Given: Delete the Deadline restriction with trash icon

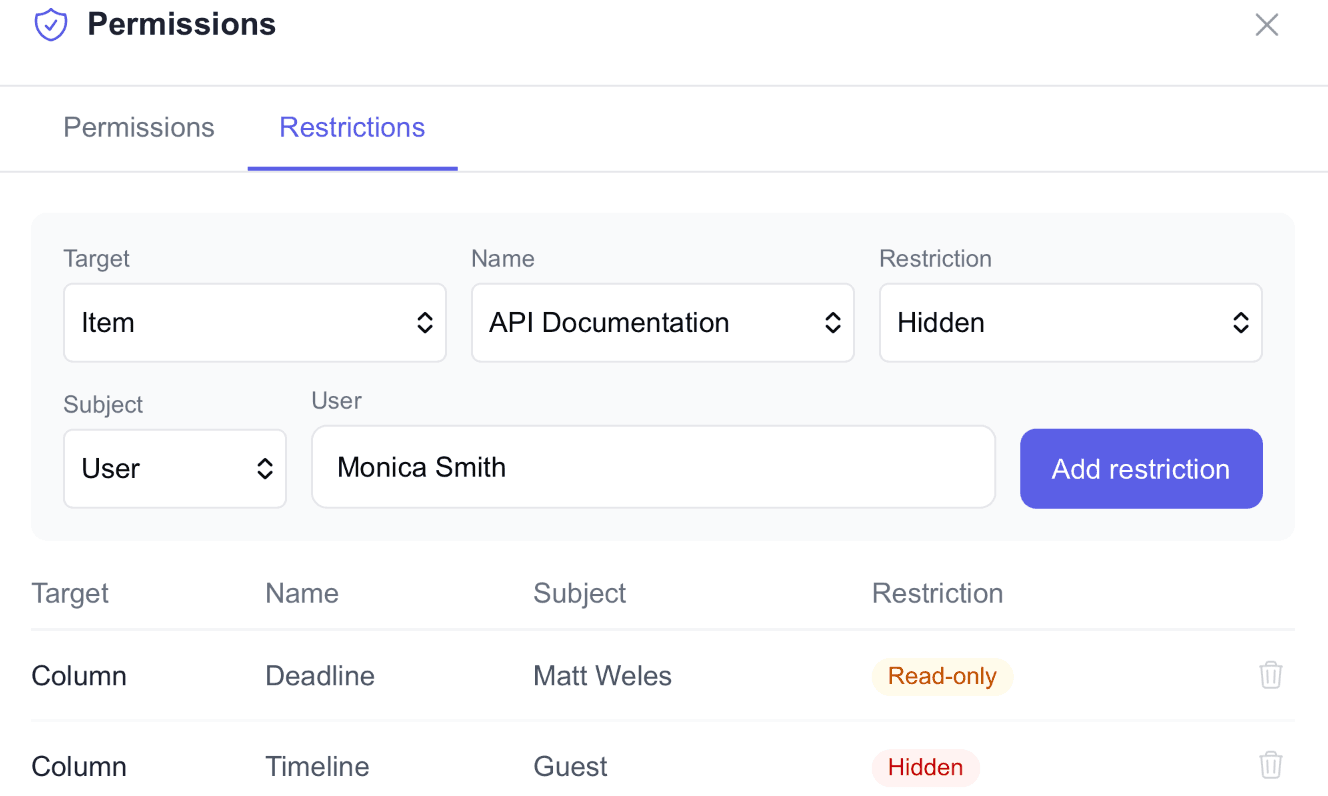Looking at the screenshot, I should (1270, 675).
